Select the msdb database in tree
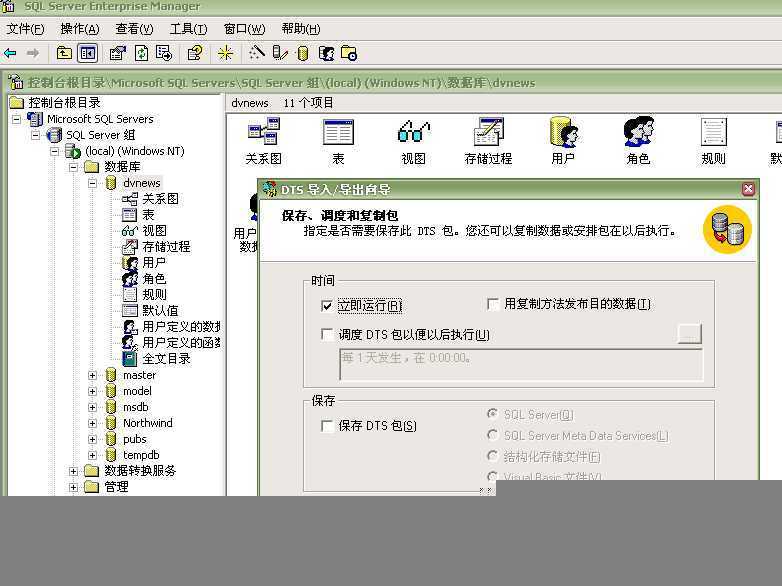782x586 pixels. point(136,407)
